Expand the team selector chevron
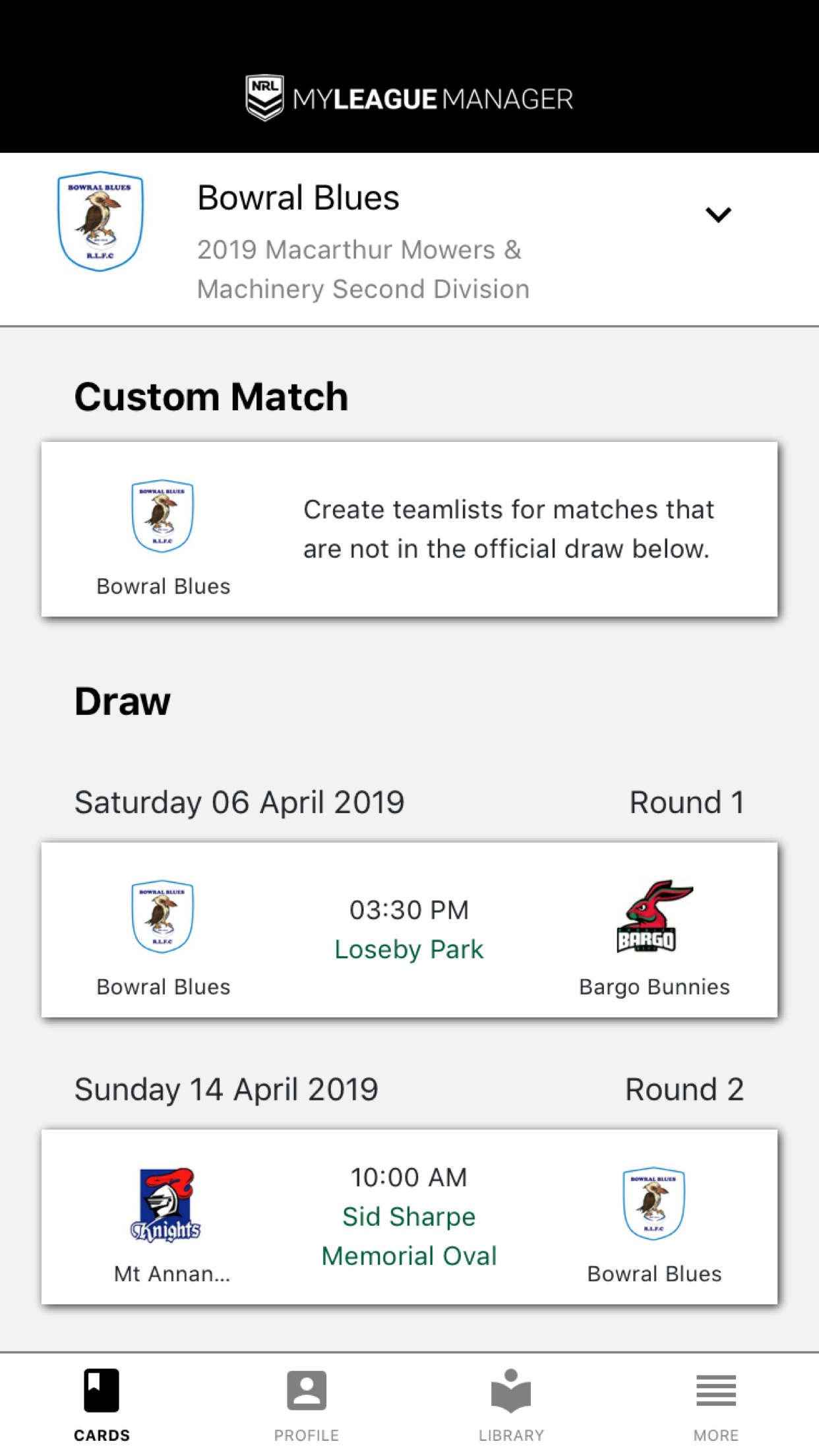The height and width of the screenshot is (1456, 819). (717, 214)
